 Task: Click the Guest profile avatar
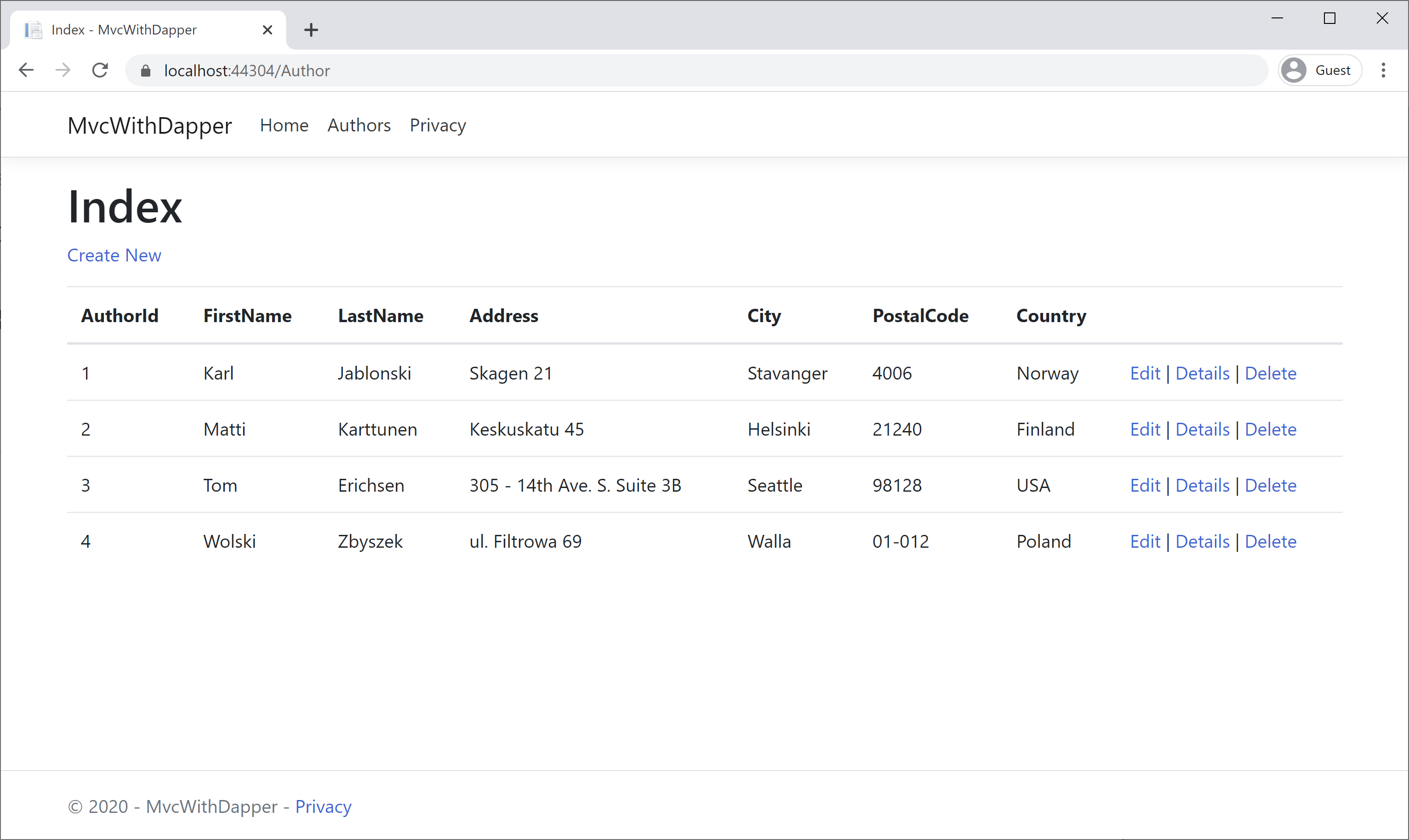click(x=1294, y=70)
